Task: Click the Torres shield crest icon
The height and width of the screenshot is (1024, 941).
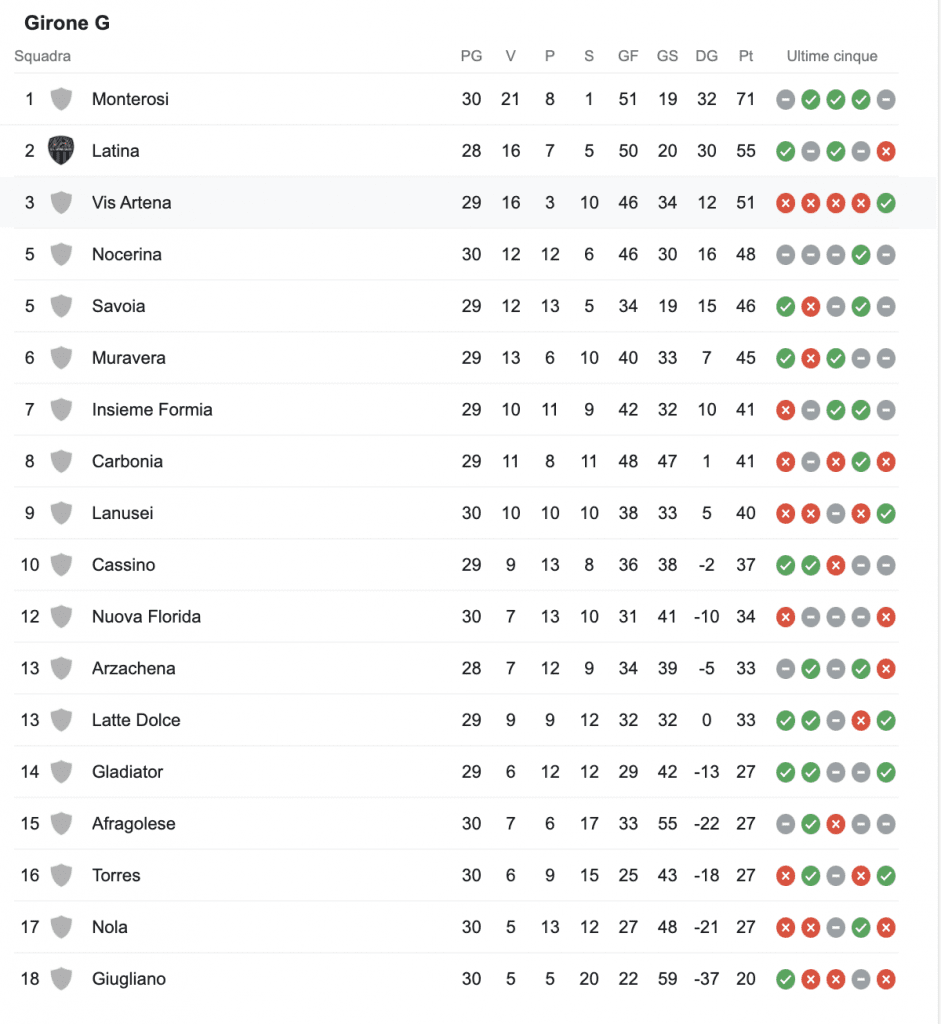Action: [x=61, y=875]
